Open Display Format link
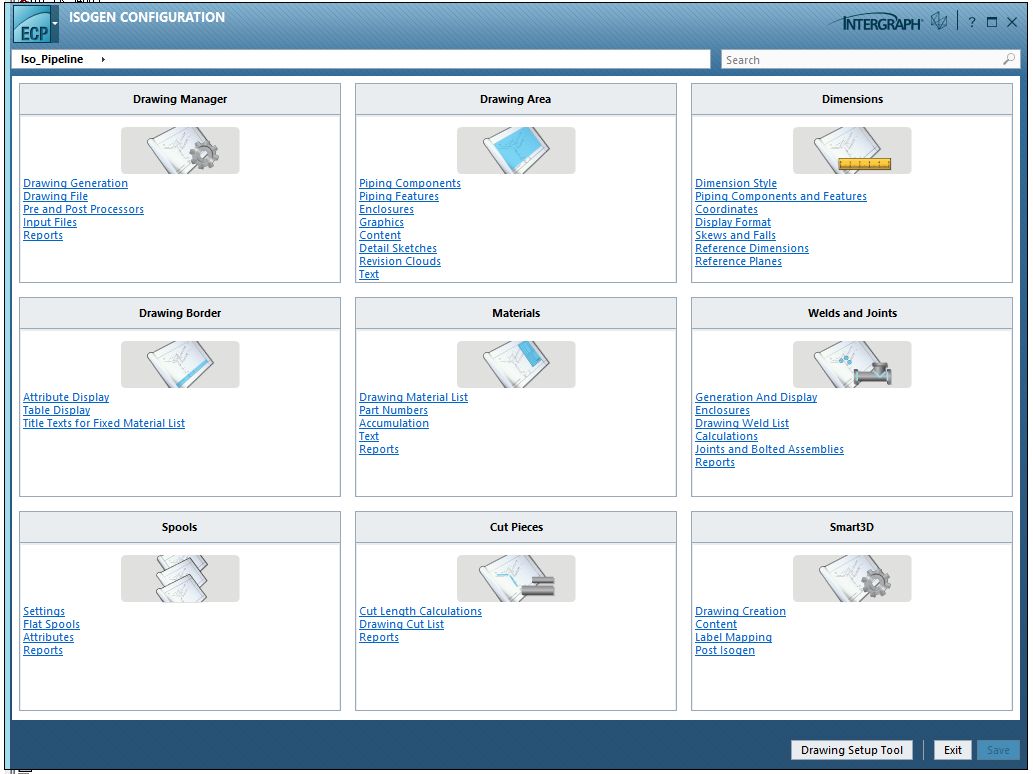This screenshot has height=774, width=1033. click(733, 223)
